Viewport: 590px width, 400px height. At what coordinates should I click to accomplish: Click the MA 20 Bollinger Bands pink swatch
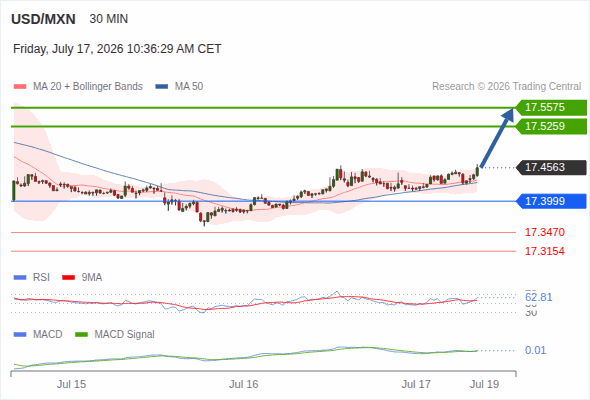pos(20,87)
